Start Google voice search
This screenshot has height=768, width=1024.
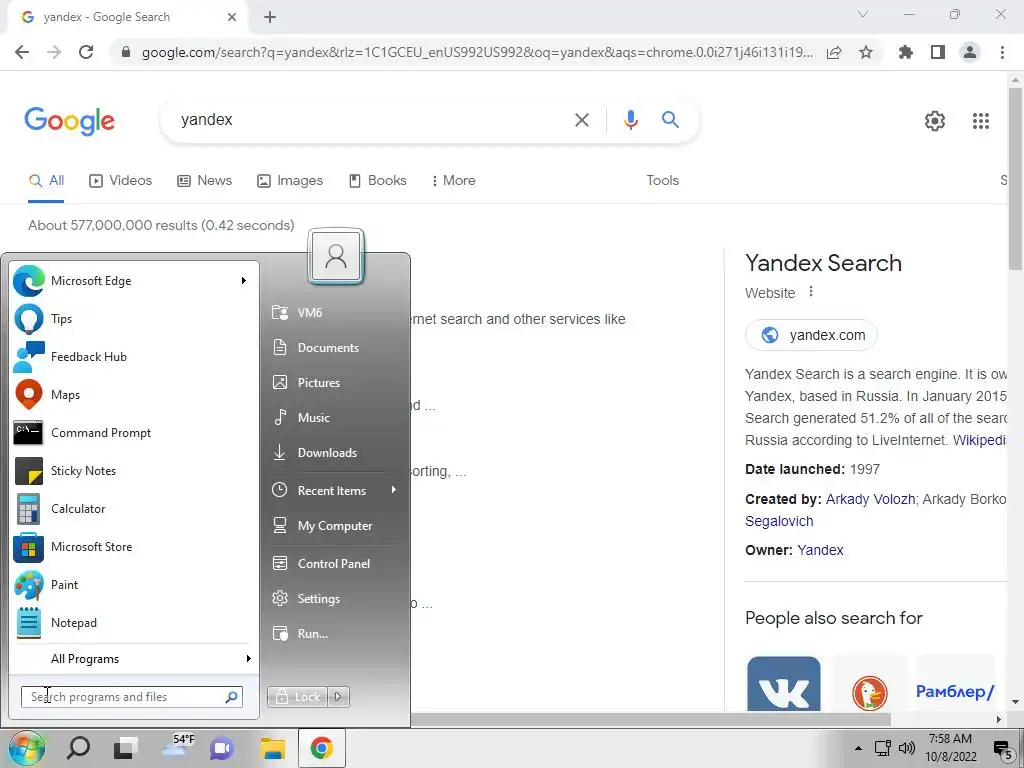(630, 120)
